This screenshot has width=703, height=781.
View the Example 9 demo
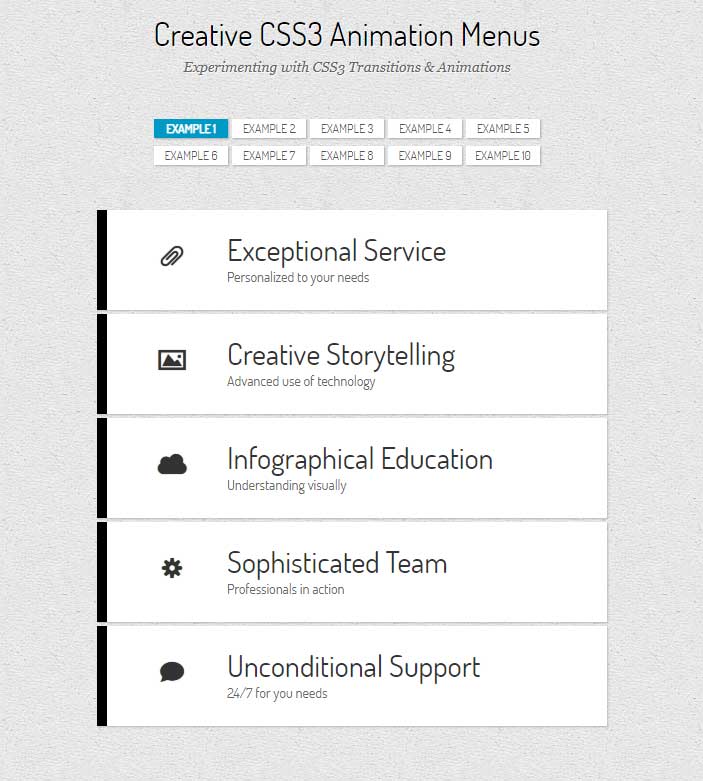click(425, 155)
